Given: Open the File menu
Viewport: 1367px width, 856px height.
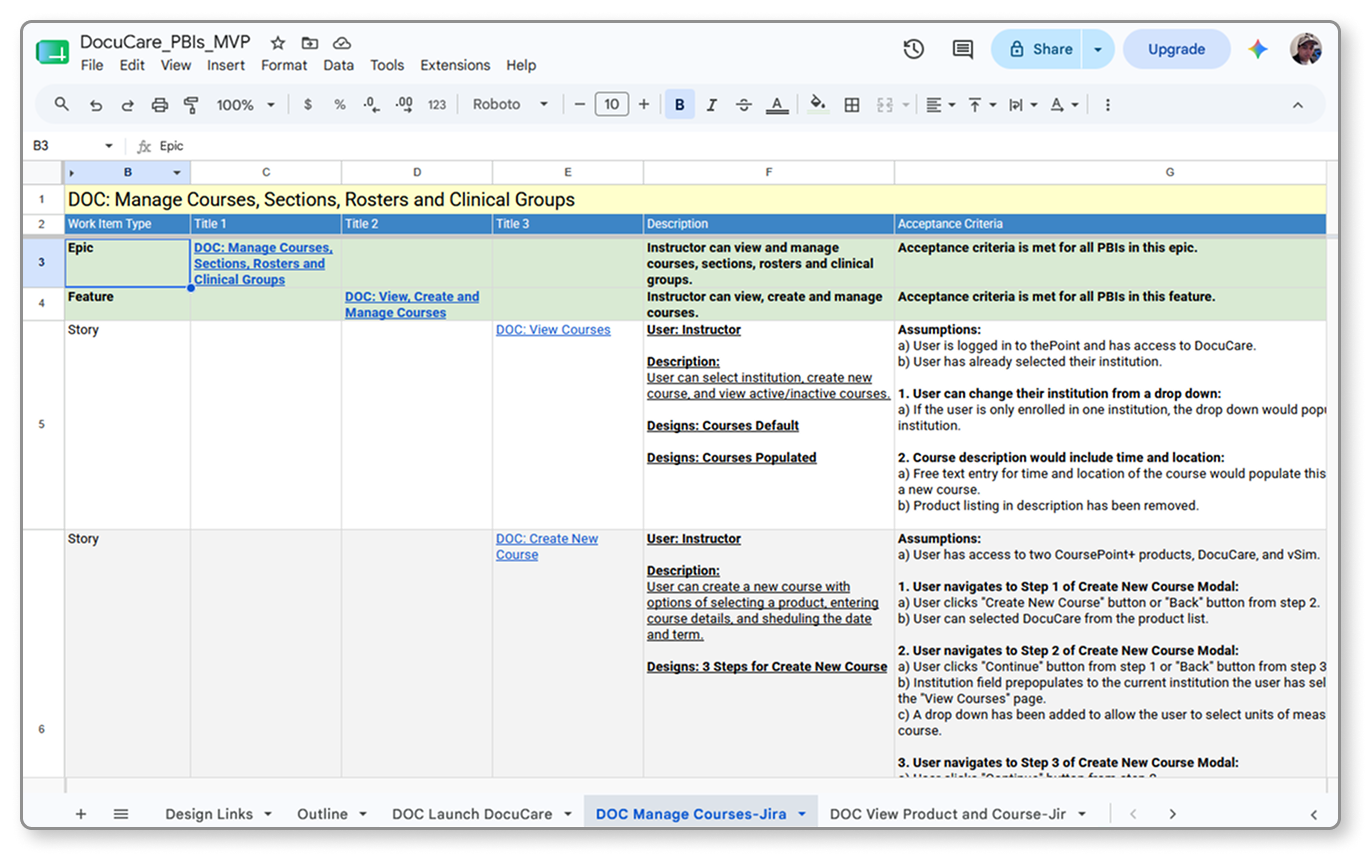Looking at the screenshot, I should coord(92,65).
